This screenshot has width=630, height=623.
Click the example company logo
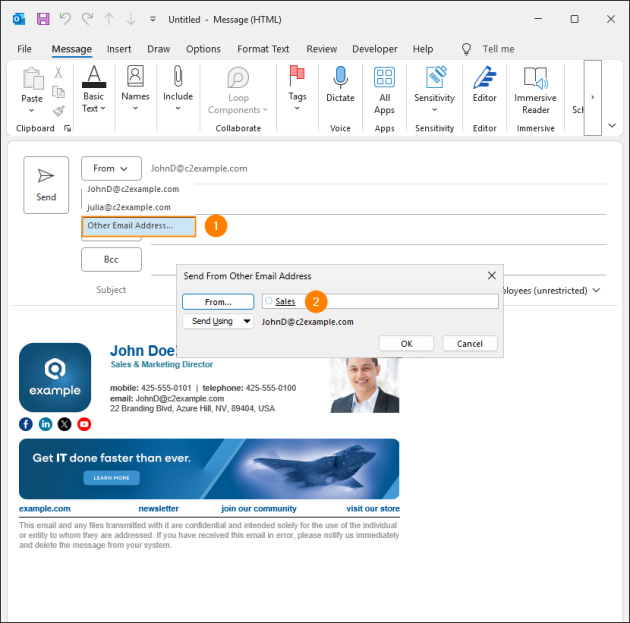tap(55, 377)
